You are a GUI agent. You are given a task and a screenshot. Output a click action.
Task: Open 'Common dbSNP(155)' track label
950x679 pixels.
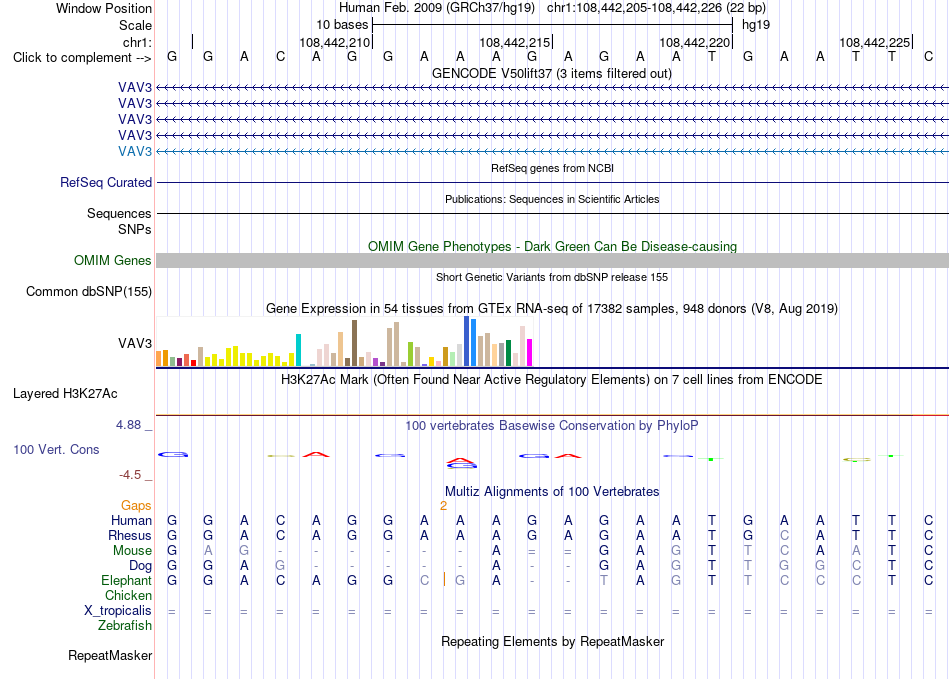89,291
